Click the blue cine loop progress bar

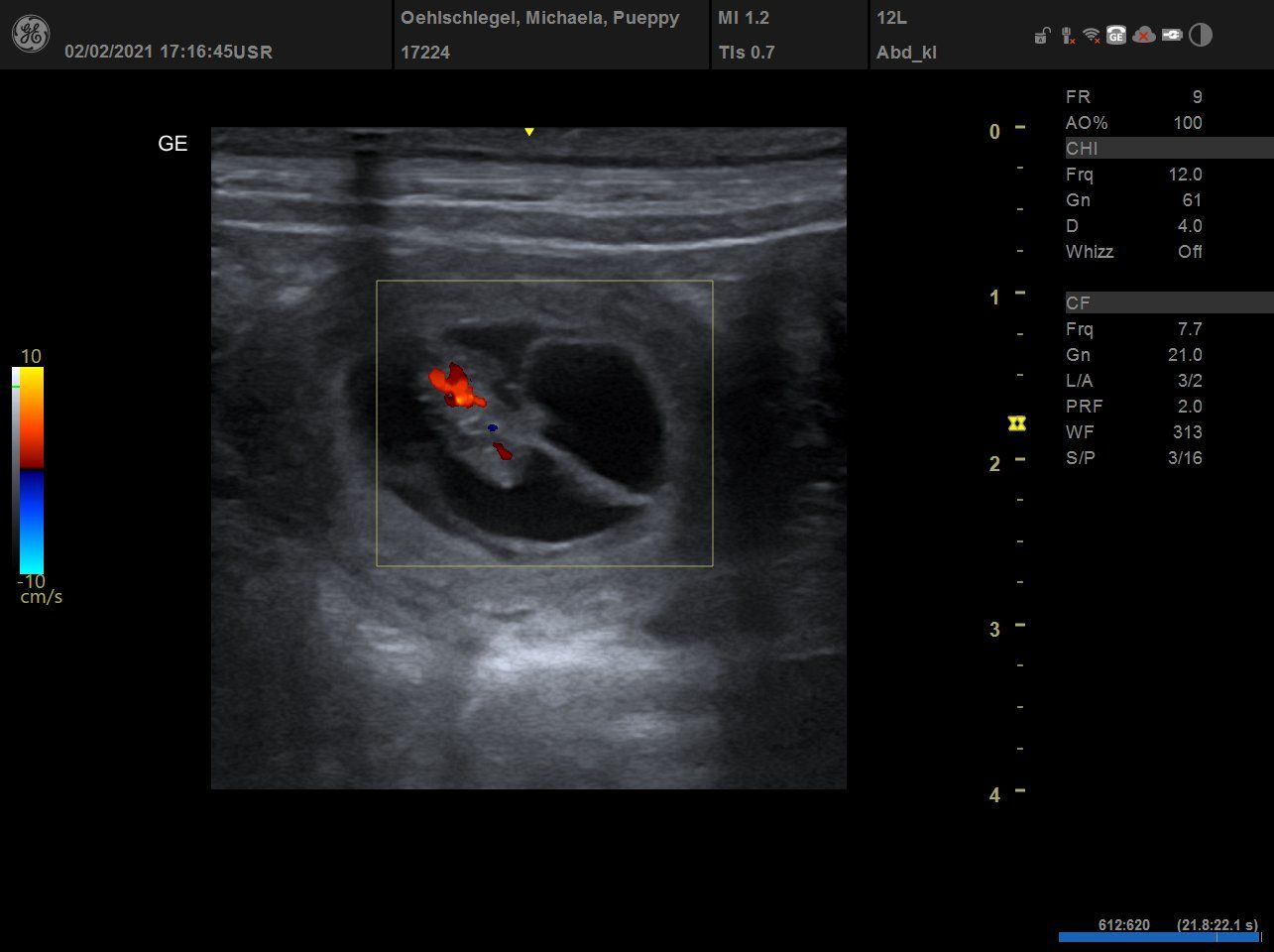tap(1159, 937)
